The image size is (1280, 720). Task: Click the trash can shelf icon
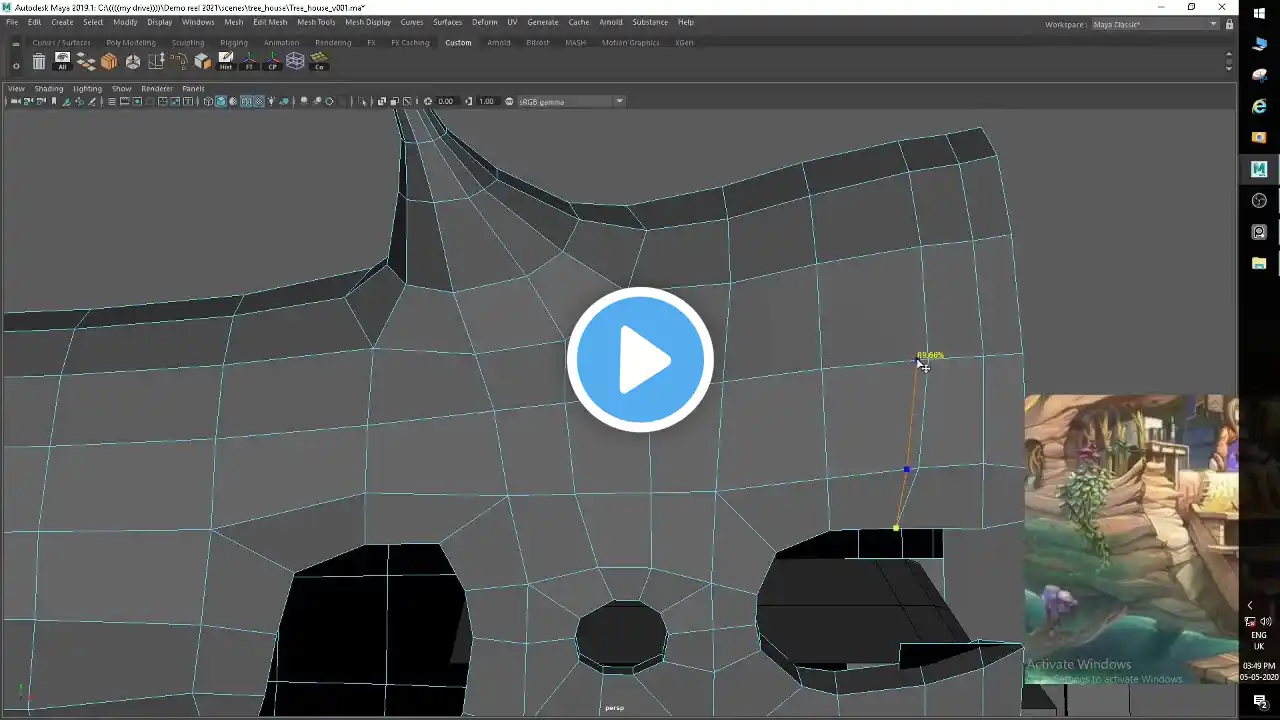pos(38,62)
